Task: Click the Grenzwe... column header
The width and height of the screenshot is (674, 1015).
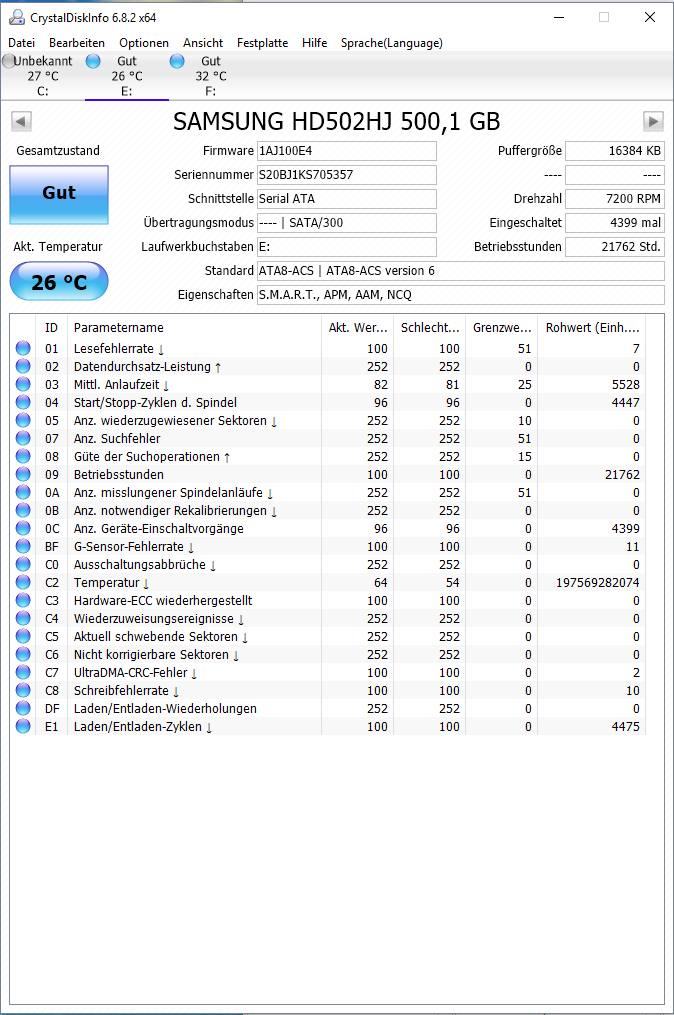Action: [502, 328]
